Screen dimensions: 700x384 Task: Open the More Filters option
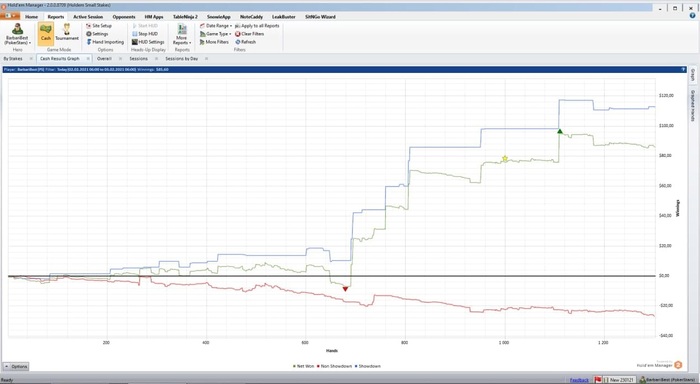pyautogui.click(x=214, y=42)
